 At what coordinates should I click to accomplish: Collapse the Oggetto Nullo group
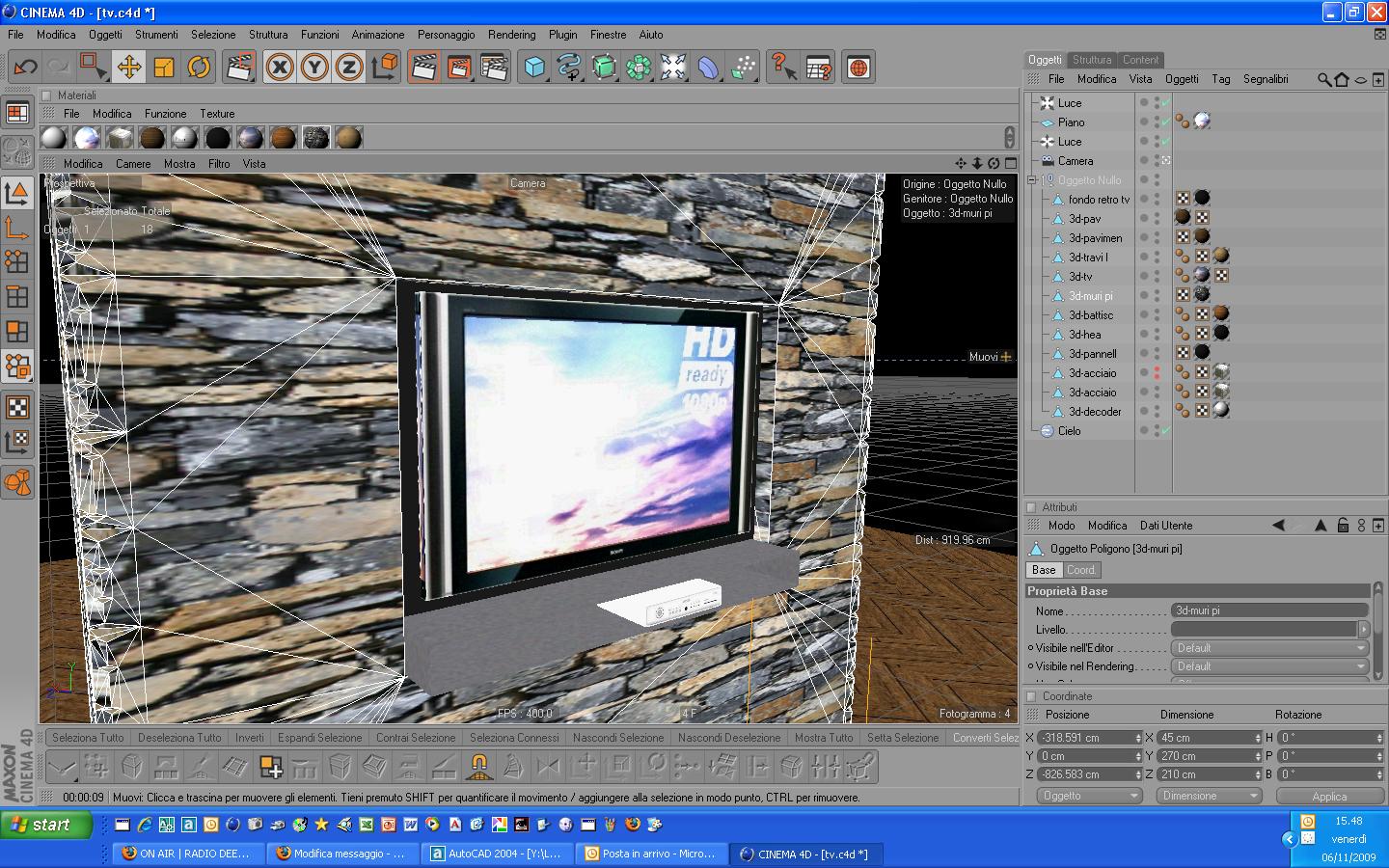(1032, 180)
